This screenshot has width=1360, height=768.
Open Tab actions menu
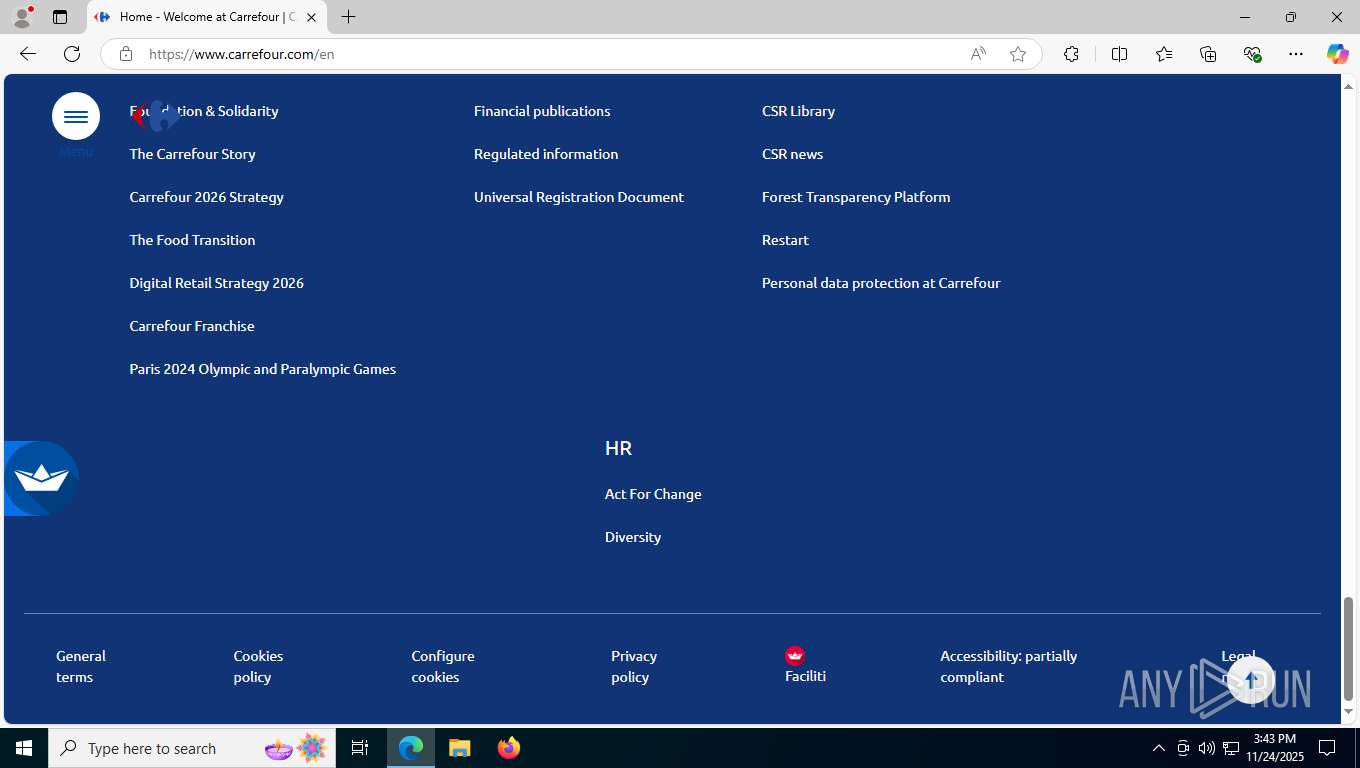60,17
